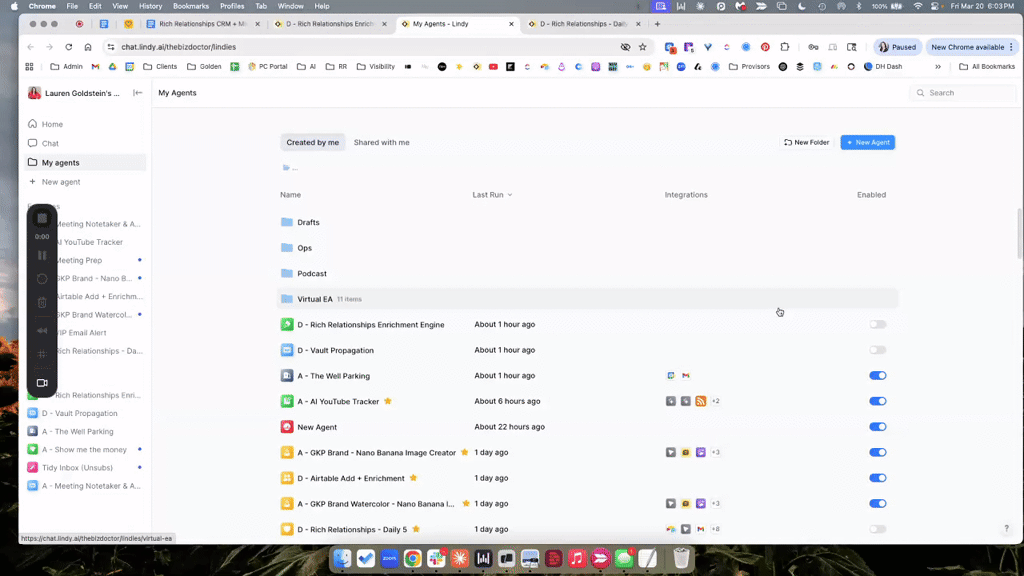
Task: Click the New Folder button
Action: (806, 143)
